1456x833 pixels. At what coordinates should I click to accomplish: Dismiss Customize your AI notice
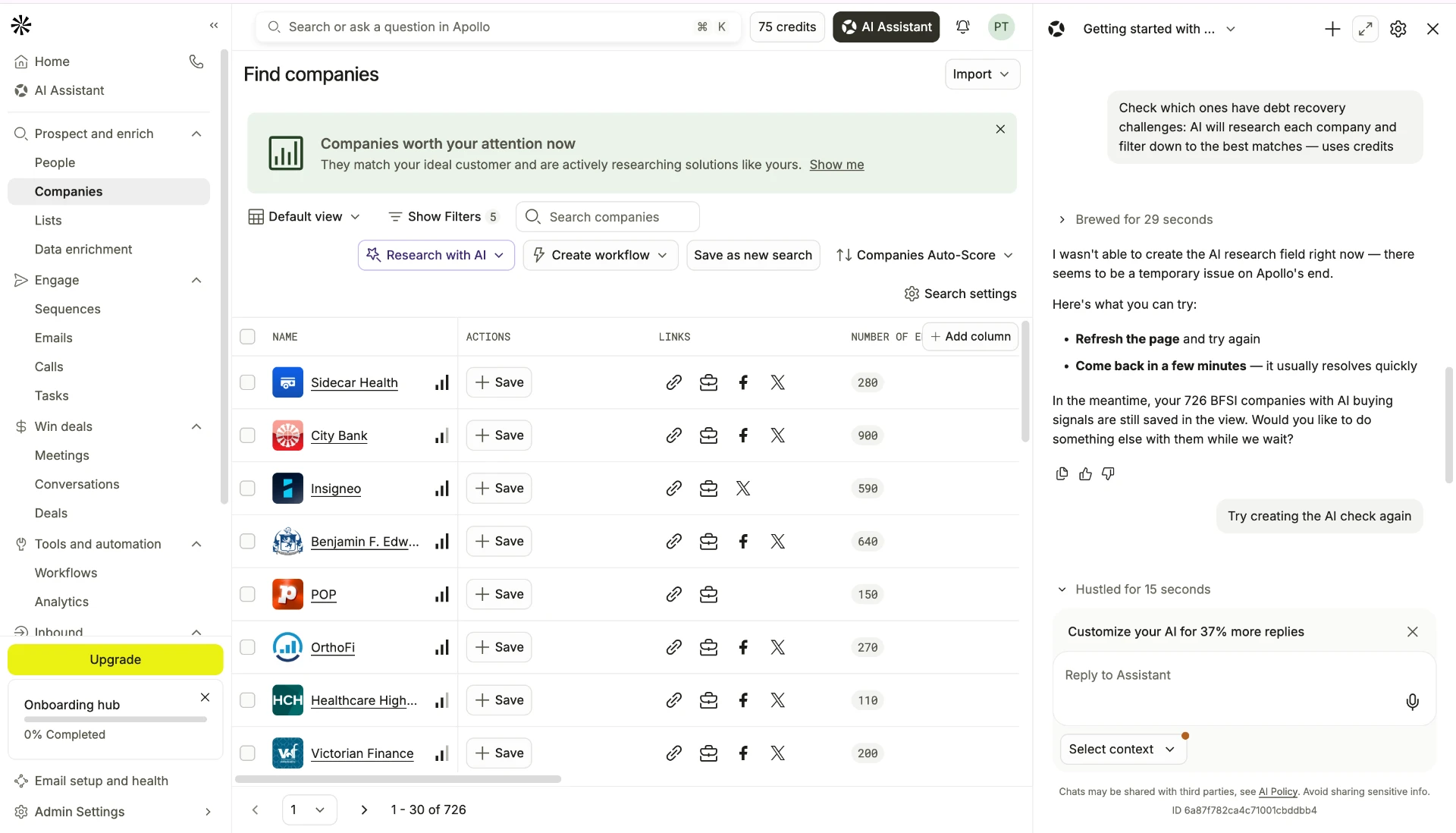point(1412,632)
